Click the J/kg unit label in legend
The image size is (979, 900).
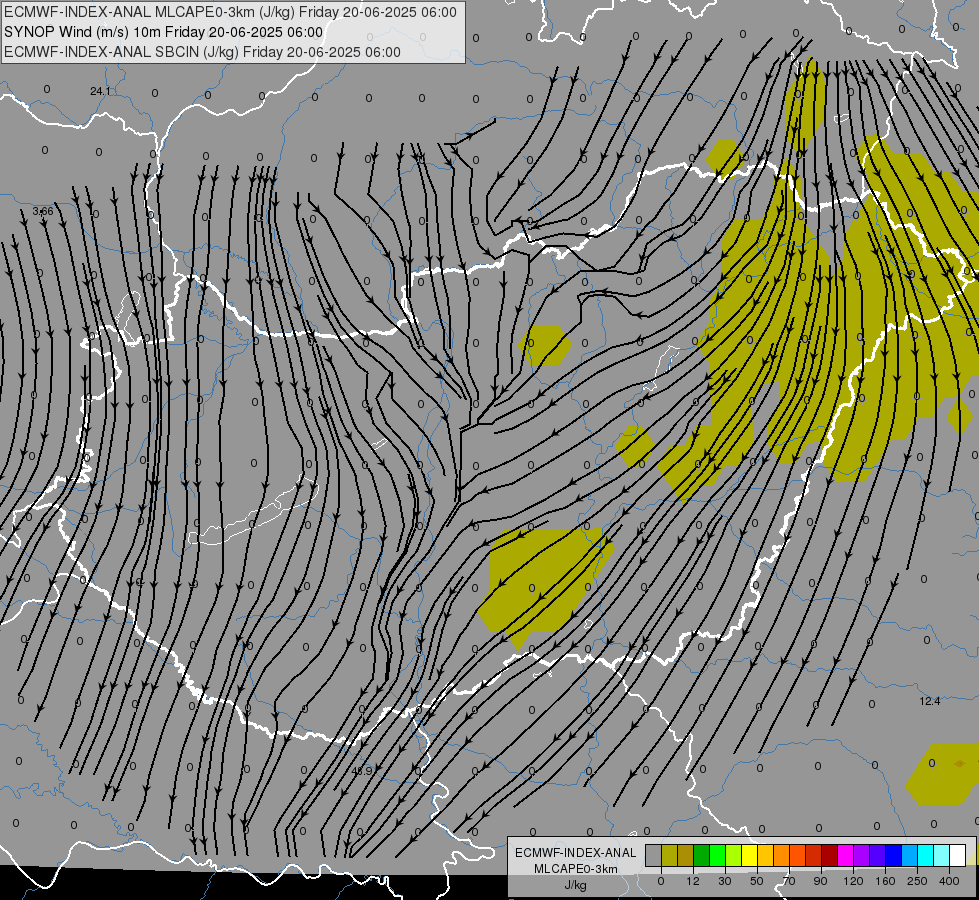575,884
